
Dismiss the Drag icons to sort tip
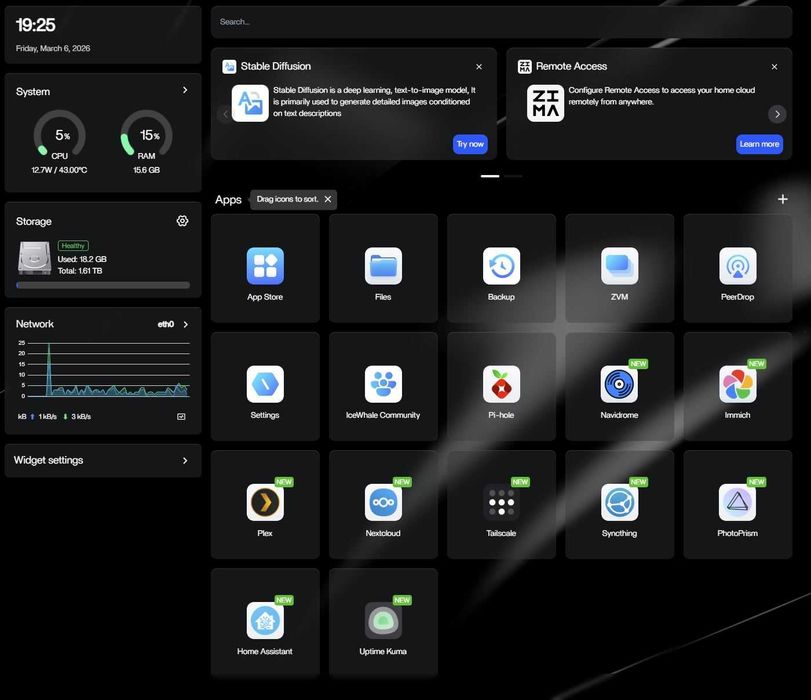point(328,199)
